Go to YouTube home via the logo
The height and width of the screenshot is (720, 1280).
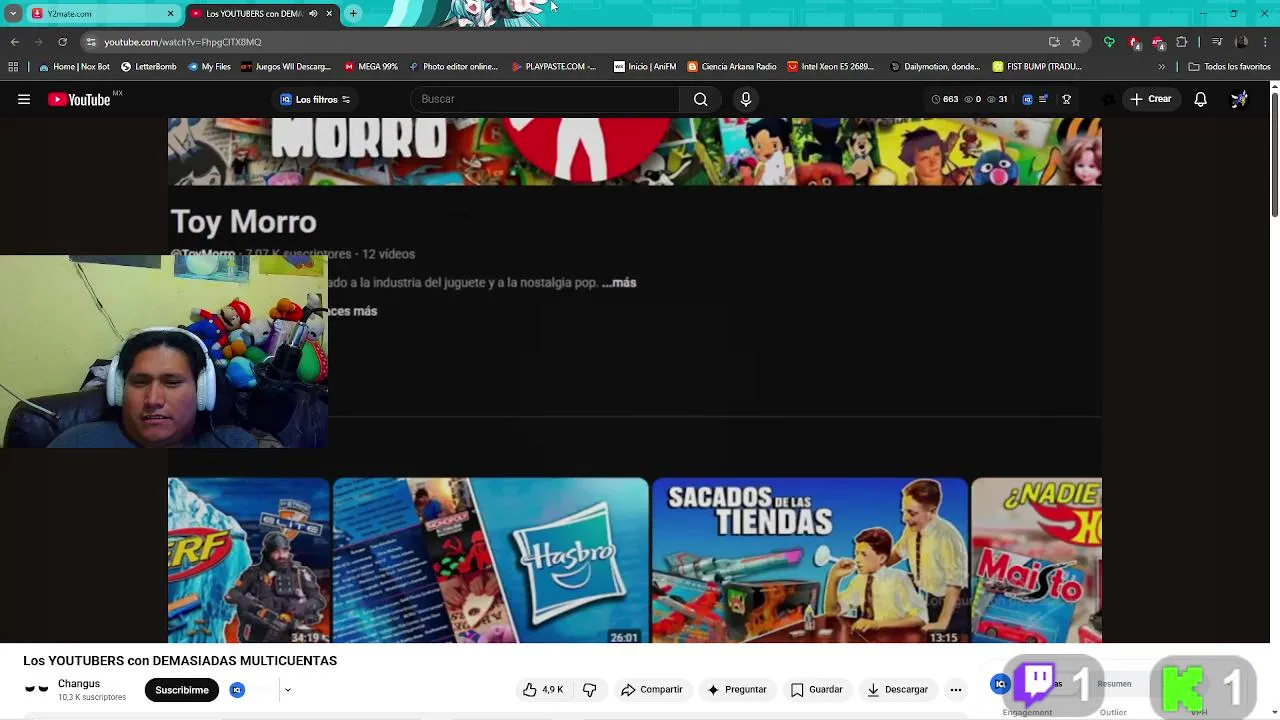pyautogui.click(x=79, y=99)
